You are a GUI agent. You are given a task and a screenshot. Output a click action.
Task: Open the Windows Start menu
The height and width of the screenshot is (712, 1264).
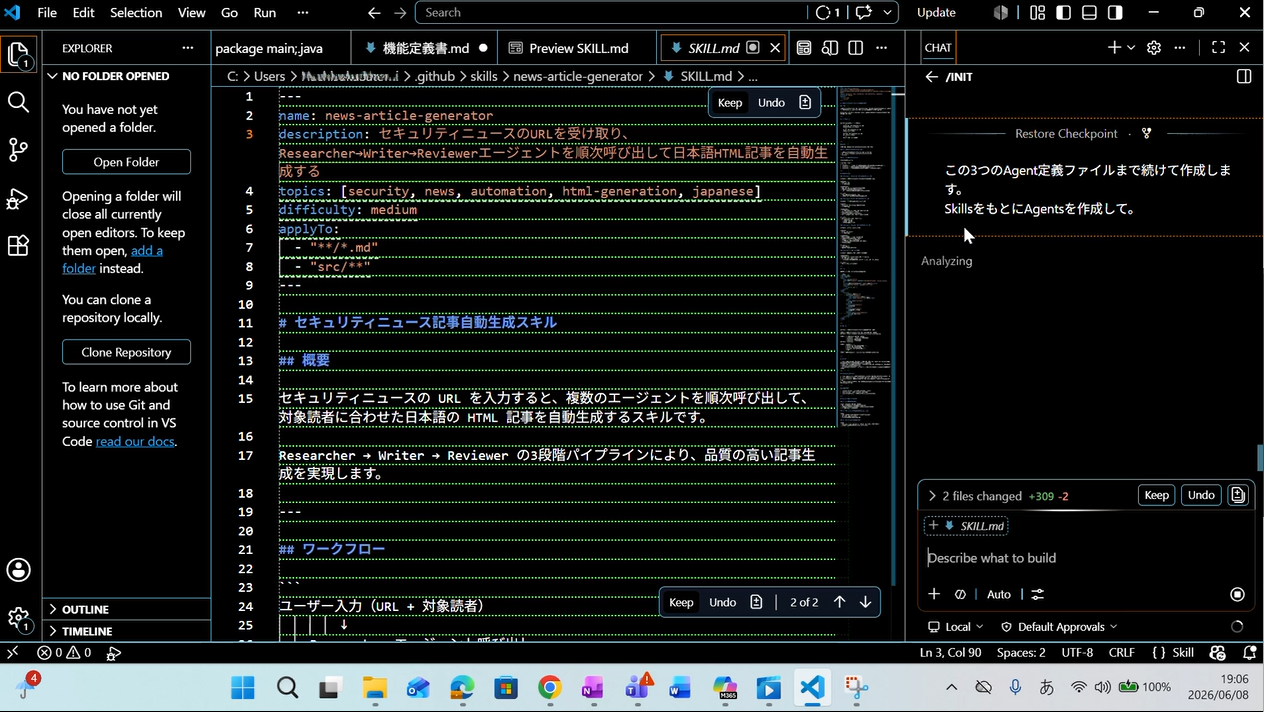[243, 688]
